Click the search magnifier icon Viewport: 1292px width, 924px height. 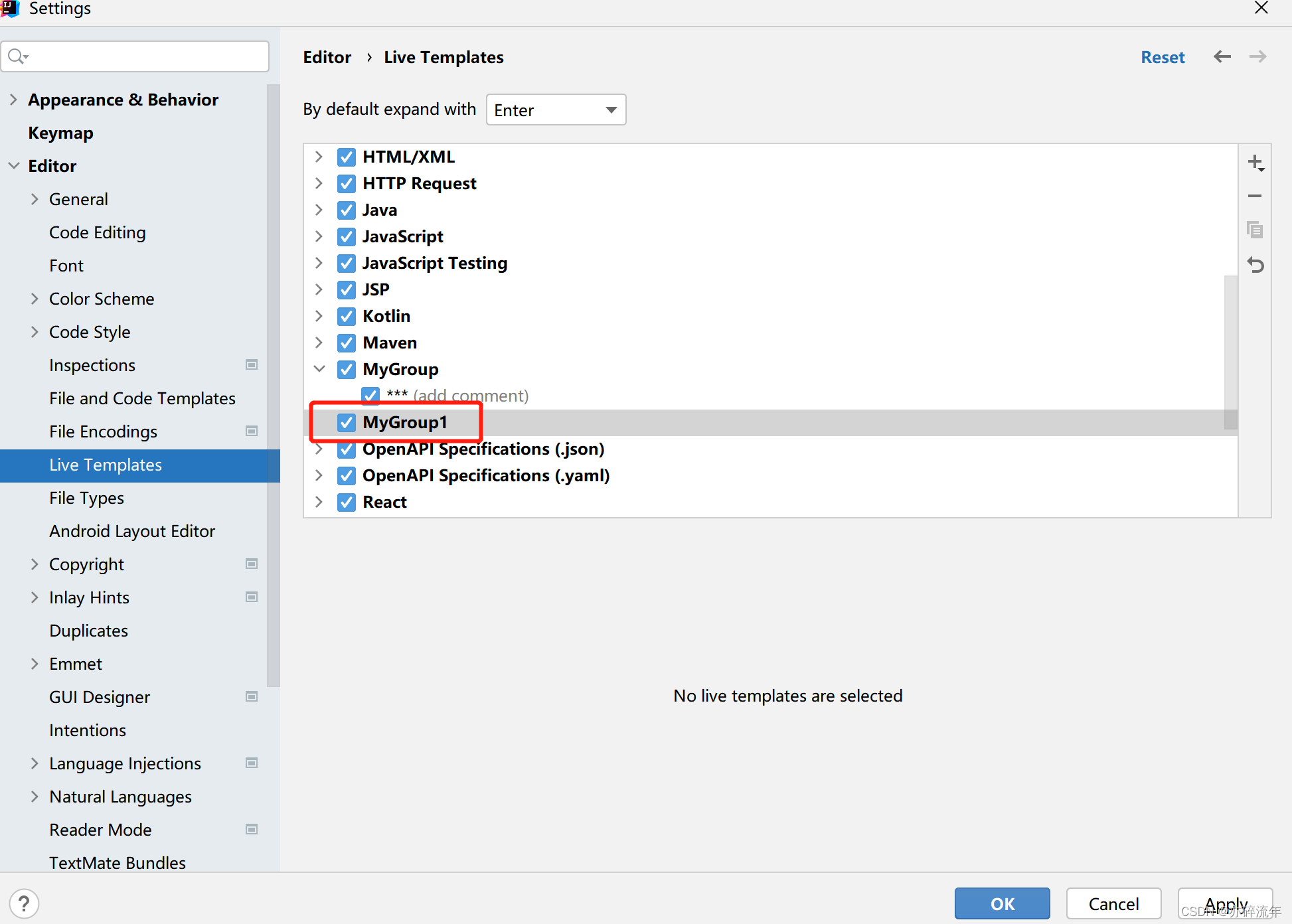(17, 56)
